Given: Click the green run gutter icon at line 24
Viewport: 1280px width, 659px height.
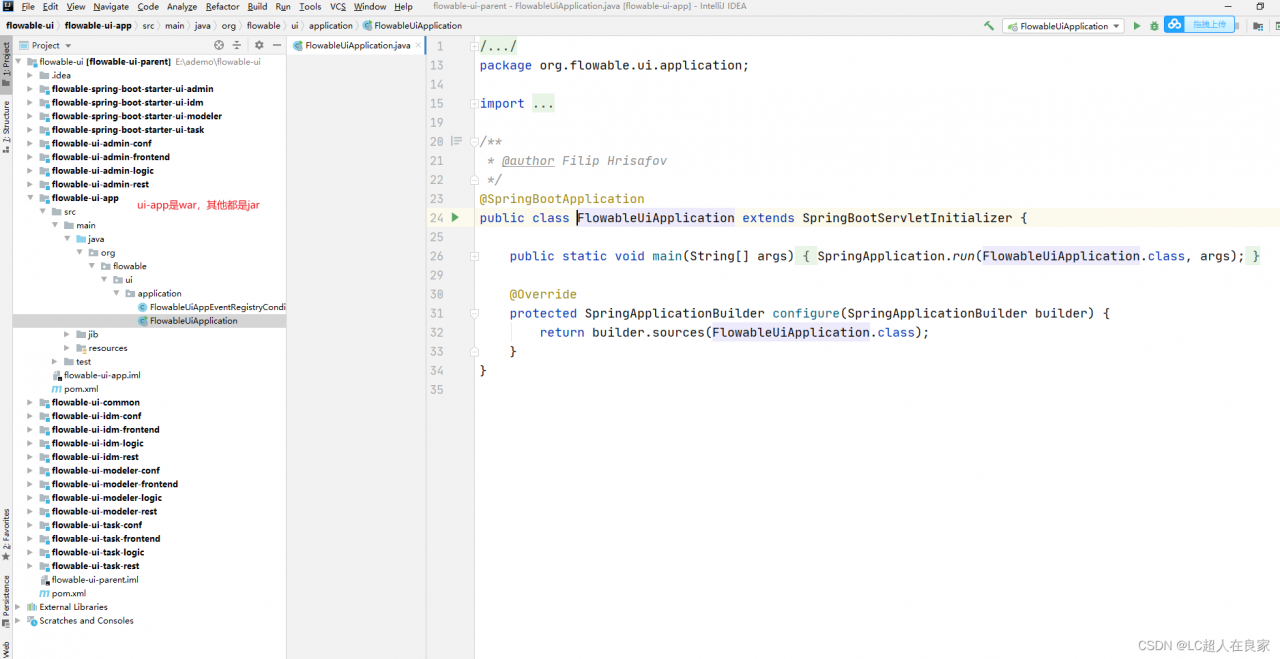Looking at the screenshot, I should pos(455,217).
